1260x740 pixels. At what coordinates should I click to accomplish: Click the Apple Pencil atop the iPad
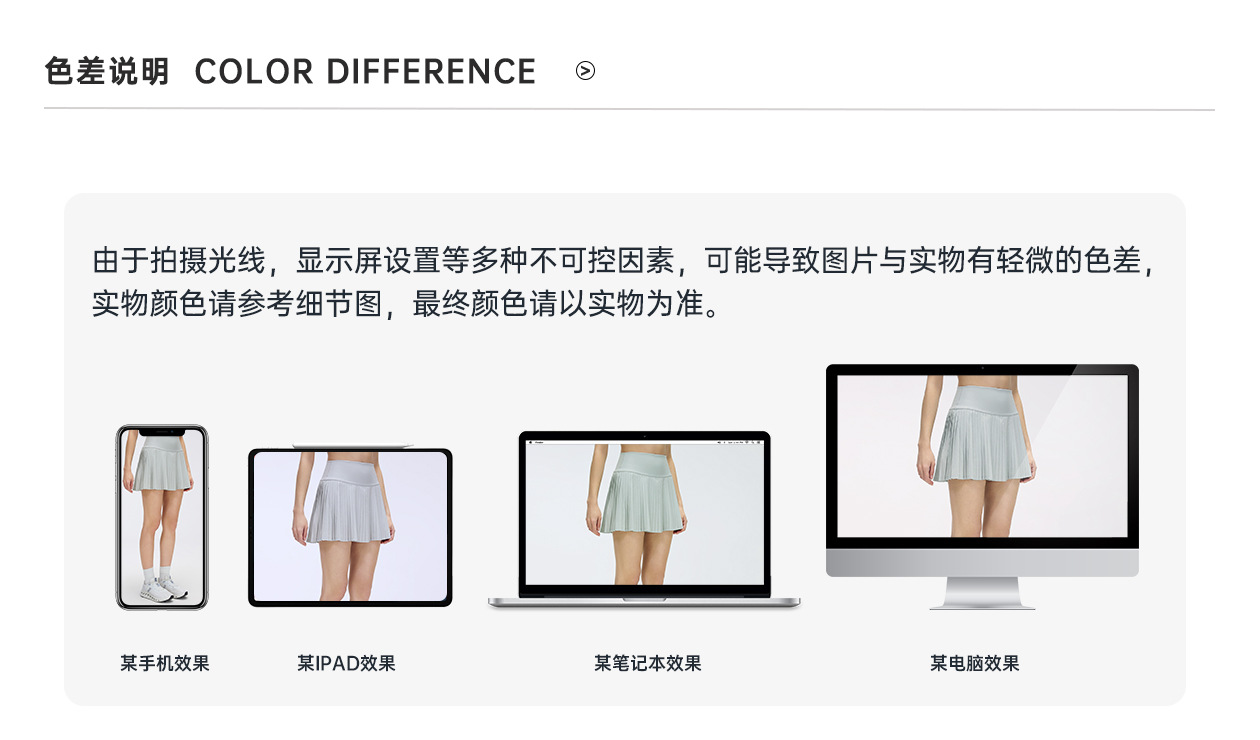(350, 445)
